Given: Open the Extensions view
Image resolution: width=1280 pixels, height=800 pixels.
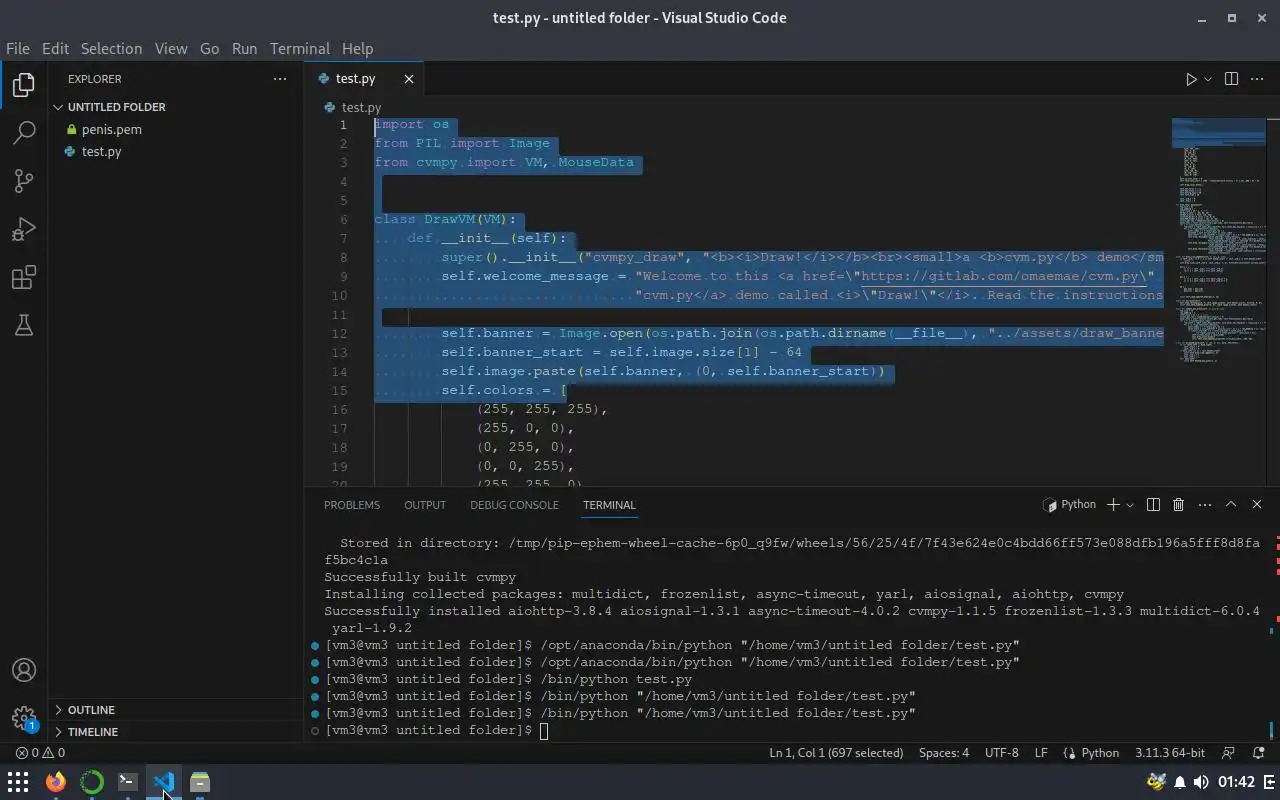Looking at the screenshot, I should pos(24,277).
